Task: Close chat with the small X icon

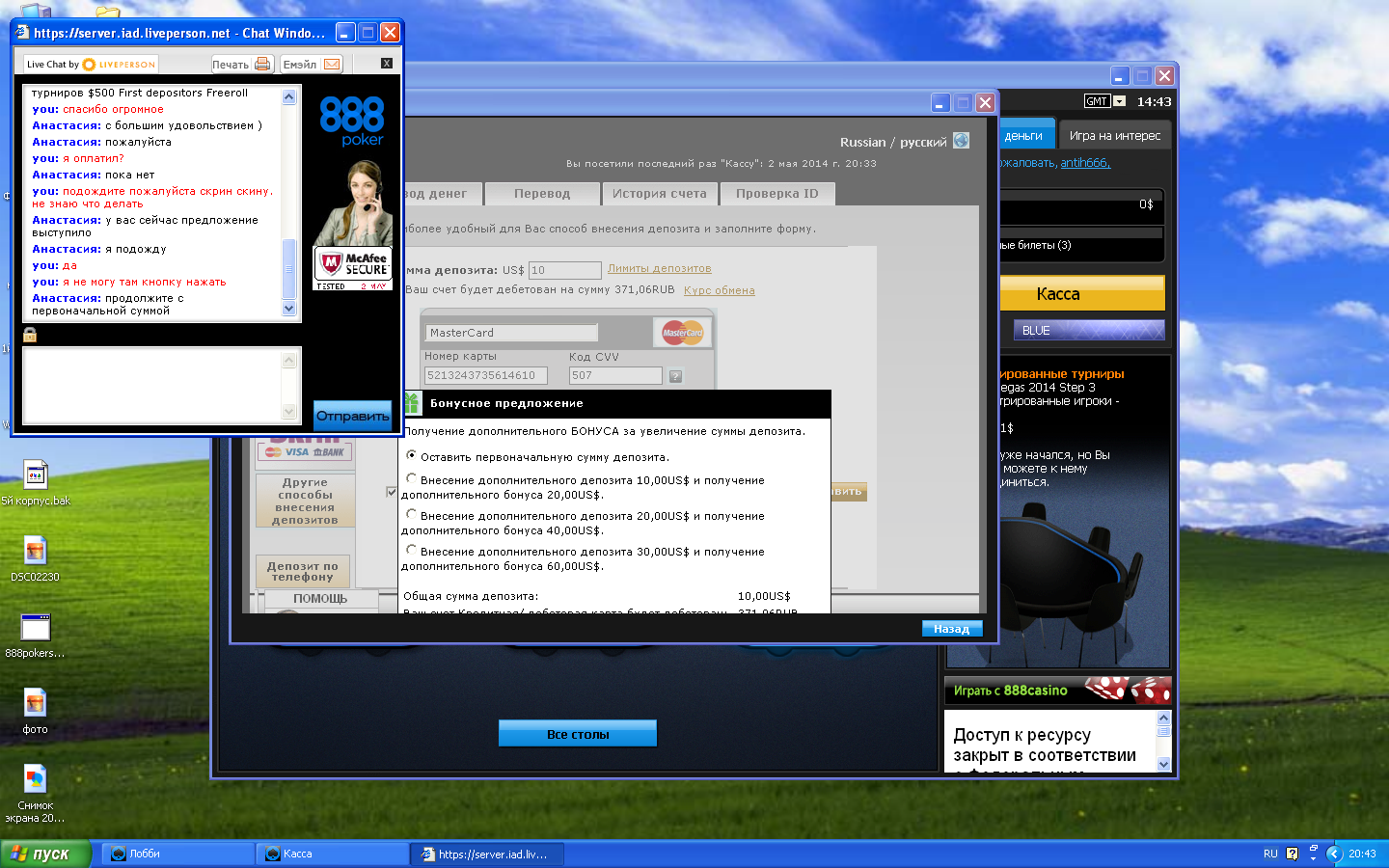Action: pyautogui.click(x=387, y=64)
